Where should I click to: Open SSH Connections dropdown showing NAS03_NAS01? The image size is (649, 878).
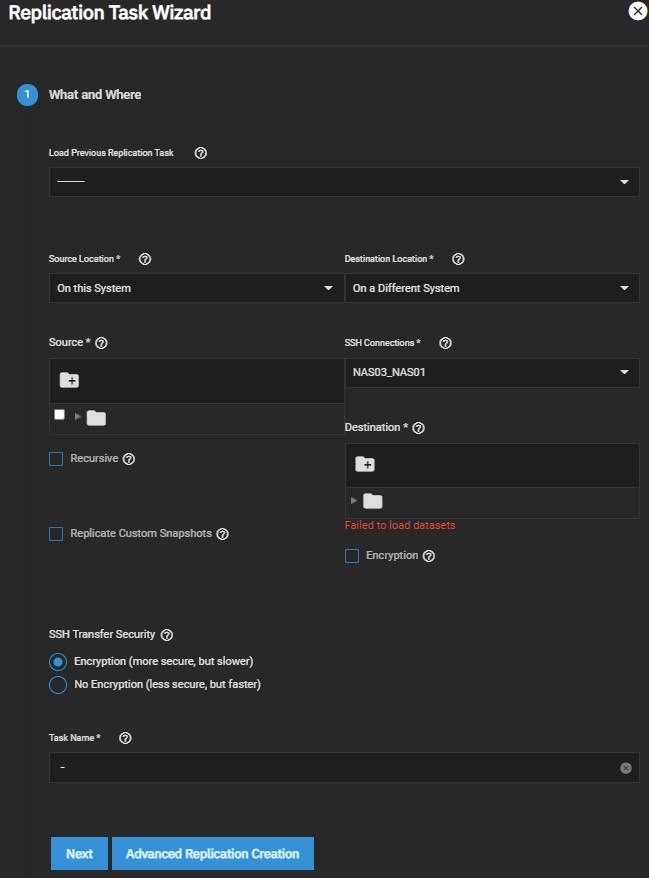click(491, 372)
